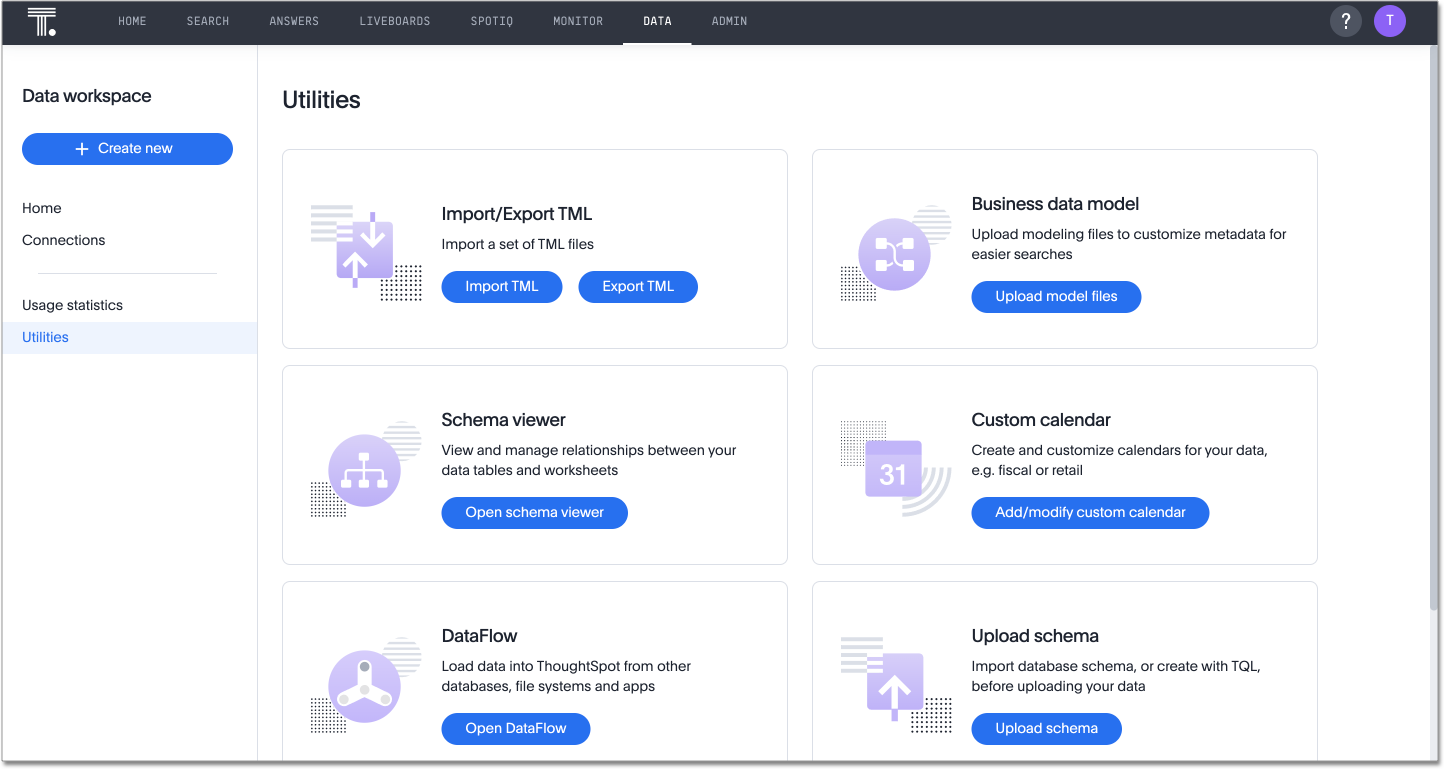The width and height of the screenshot is (1444, 769).
Task: Open the schema viewer
Action: pyautogui.click(x=534, y=512)
